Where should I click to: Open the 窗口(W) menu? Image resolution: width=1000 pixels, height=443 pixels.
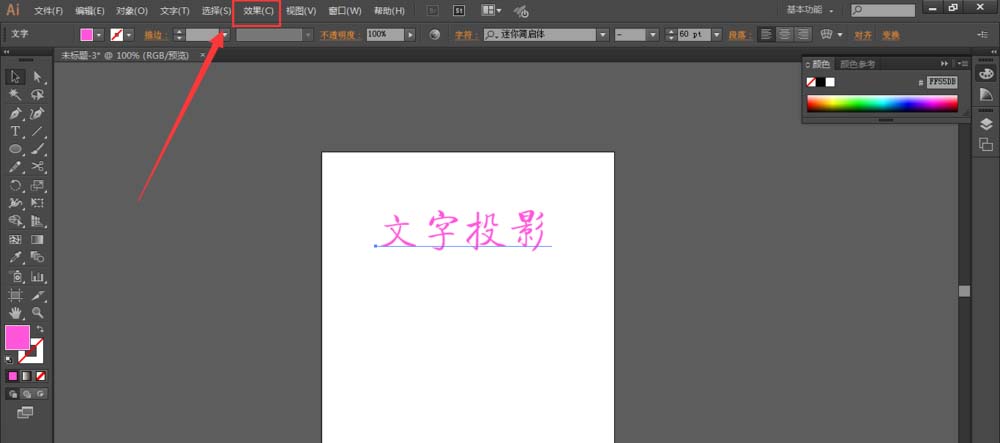point(344,11)
